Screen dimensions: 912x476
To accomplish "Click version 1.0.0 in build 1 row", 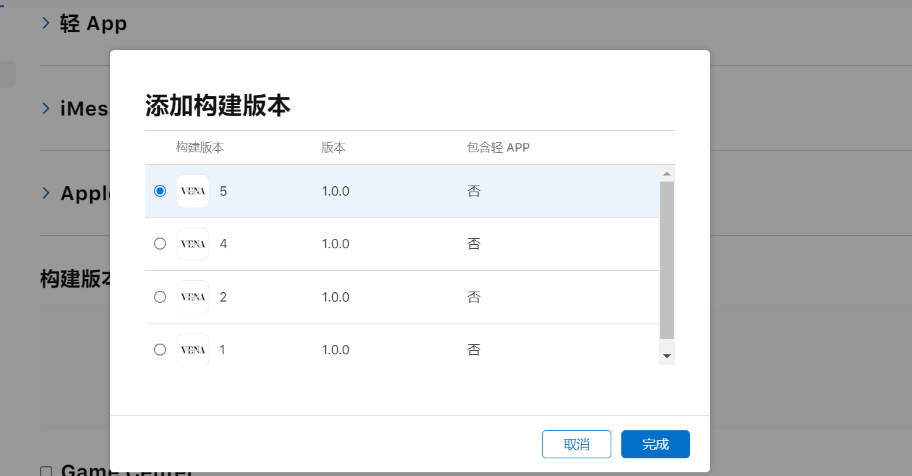I will pos(336,350).
